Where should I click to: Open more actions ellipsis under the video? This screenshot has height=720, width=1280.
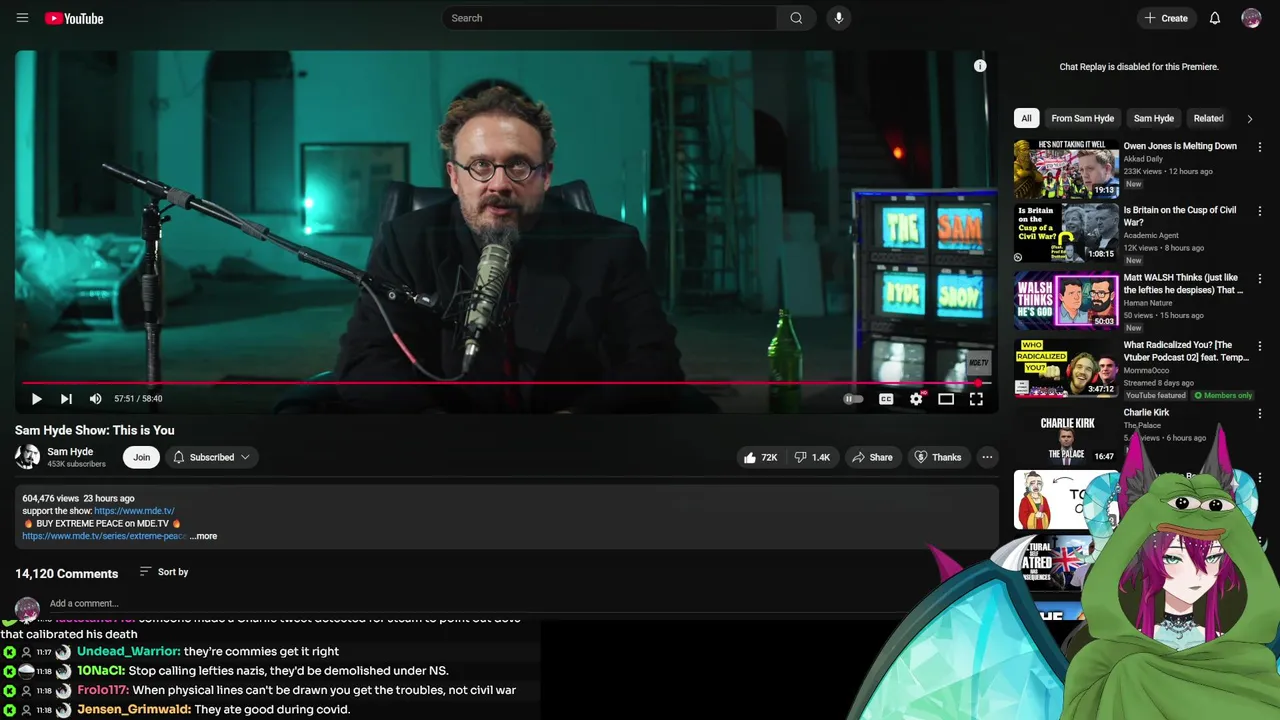click(987, 457)
